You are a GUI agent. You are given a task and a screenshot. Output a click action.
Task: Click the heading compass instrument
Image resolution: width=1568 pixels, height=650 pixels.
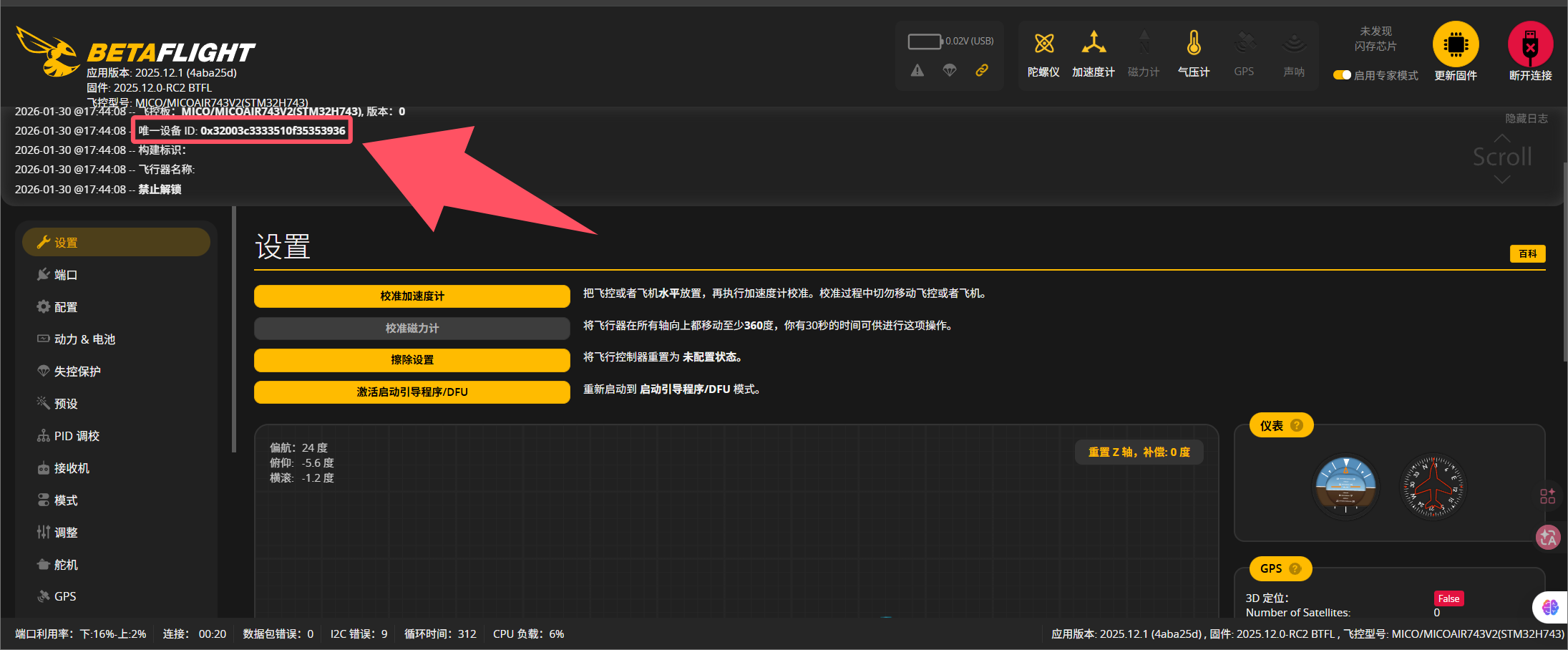[x=1433, y=487]
